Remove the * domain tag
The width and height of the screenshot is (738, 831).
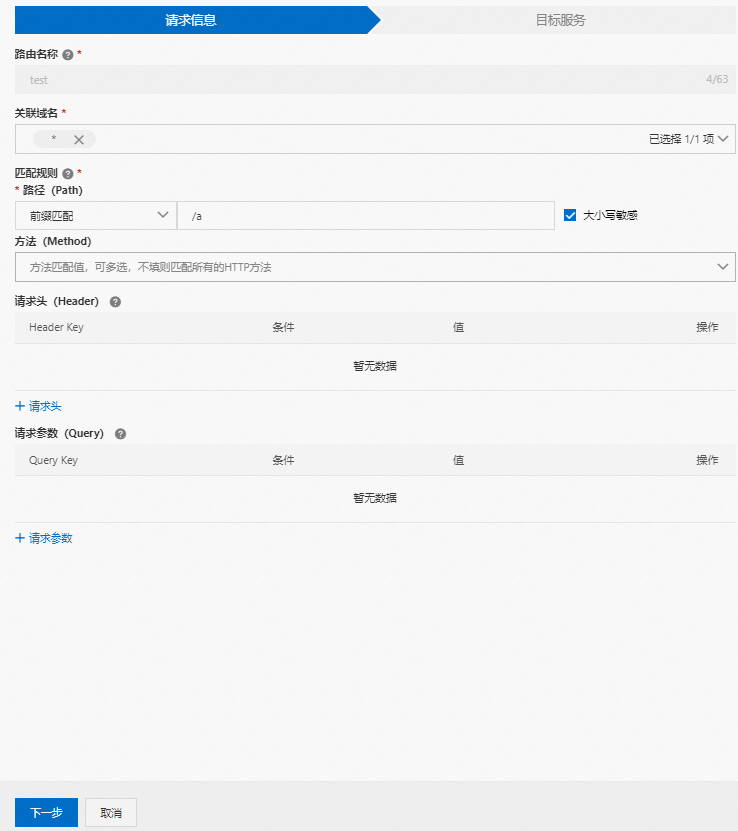click(79, 139)
